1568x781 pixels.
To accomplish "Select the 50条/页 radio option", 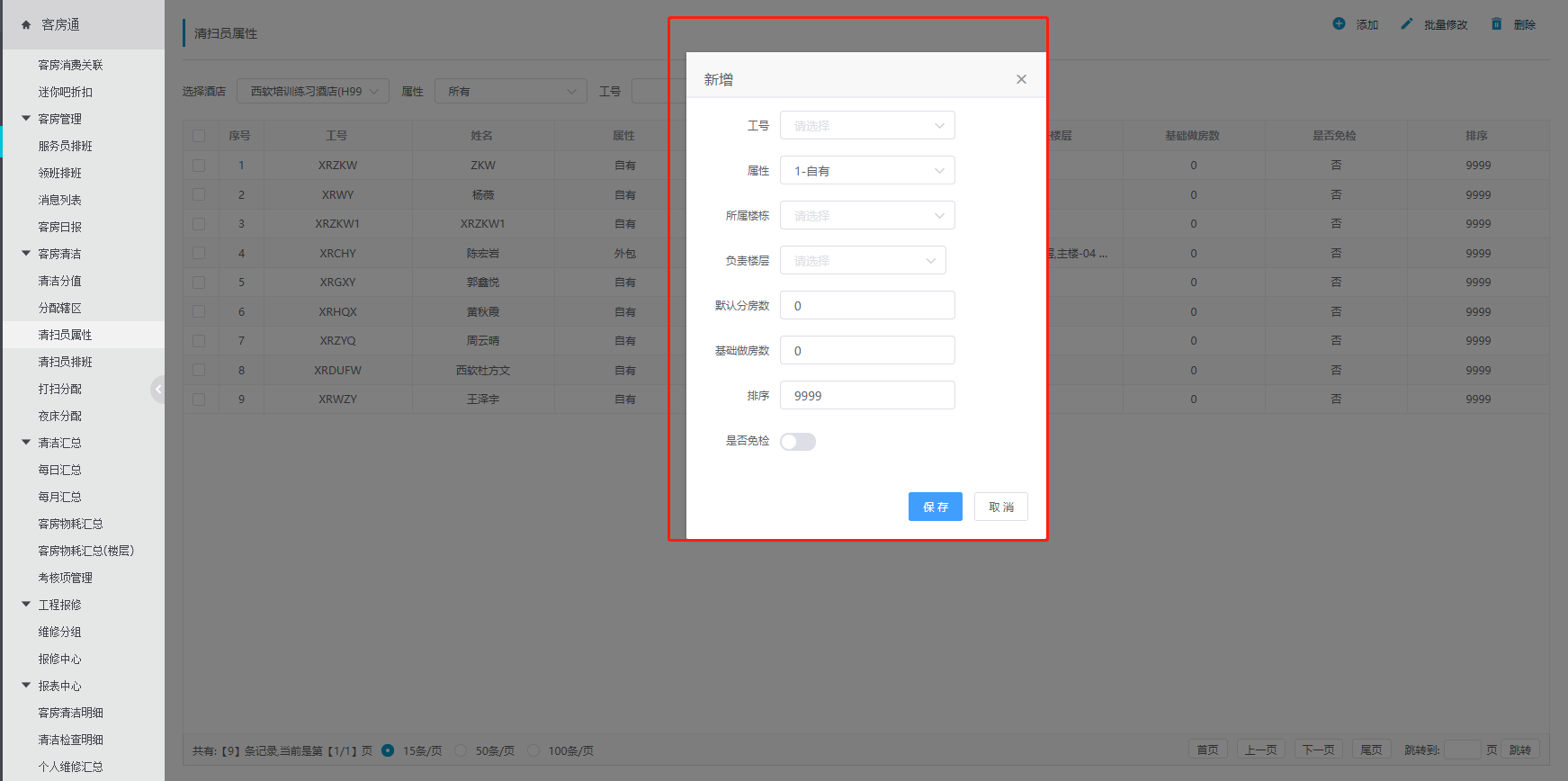I will [x=461, y=750].
